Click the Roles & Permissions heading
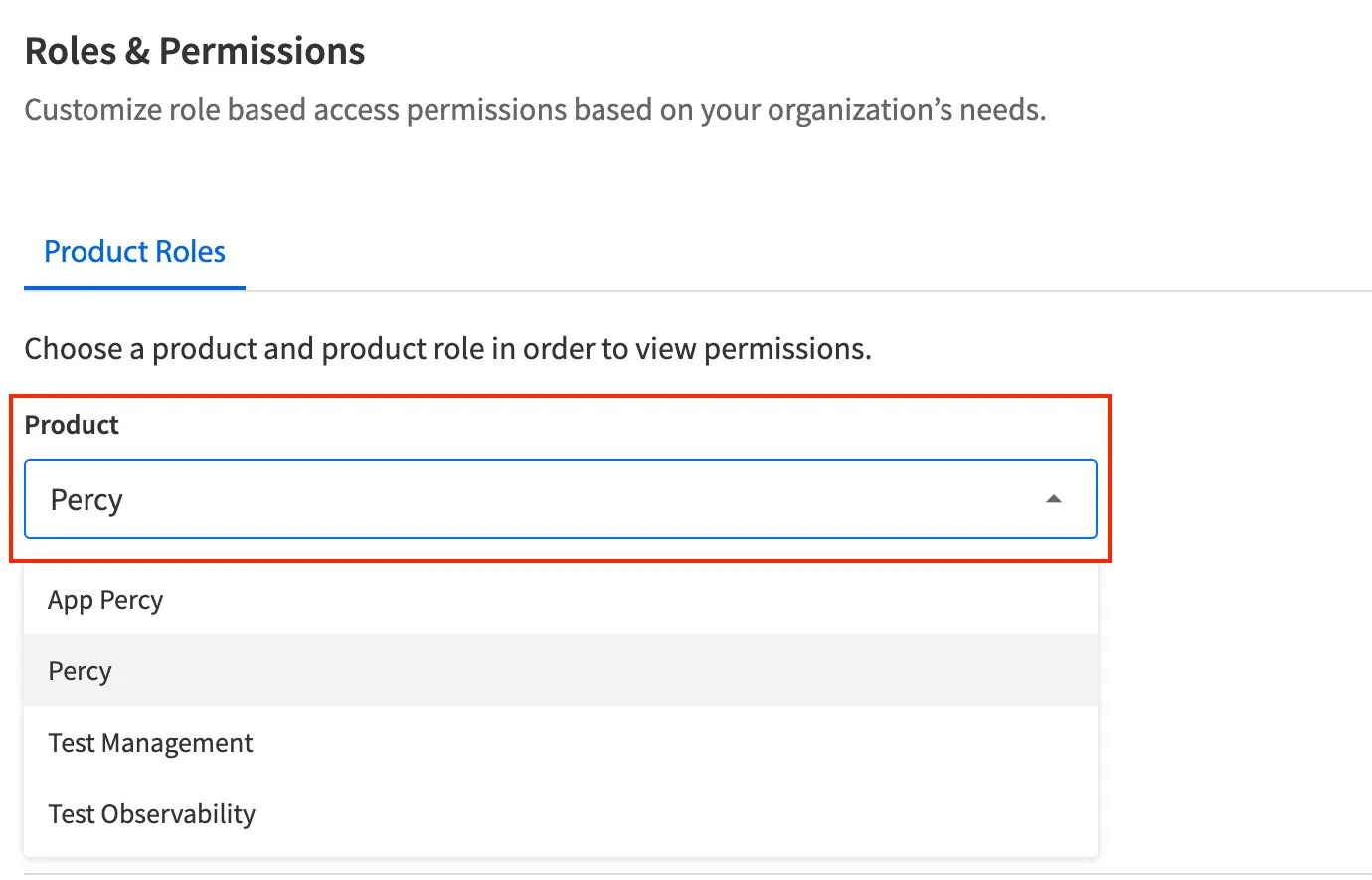Viewport: 1372px width, 880px height. coord(195,51)
